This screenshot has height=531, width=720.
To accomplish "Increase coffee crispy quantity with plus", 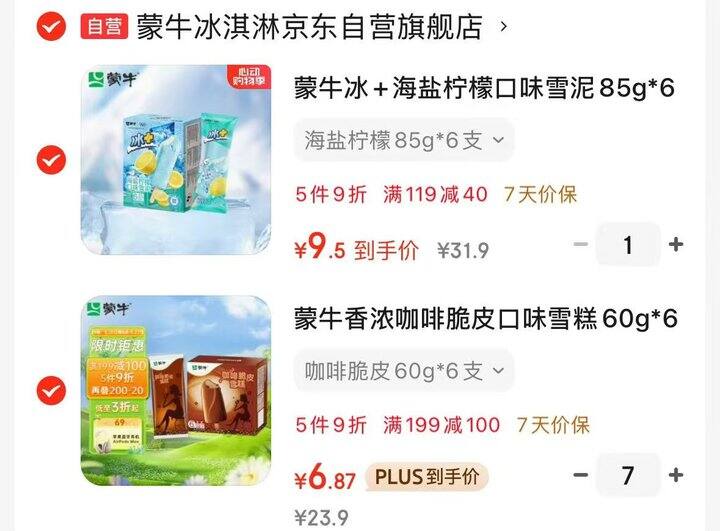I will [676, 475].
